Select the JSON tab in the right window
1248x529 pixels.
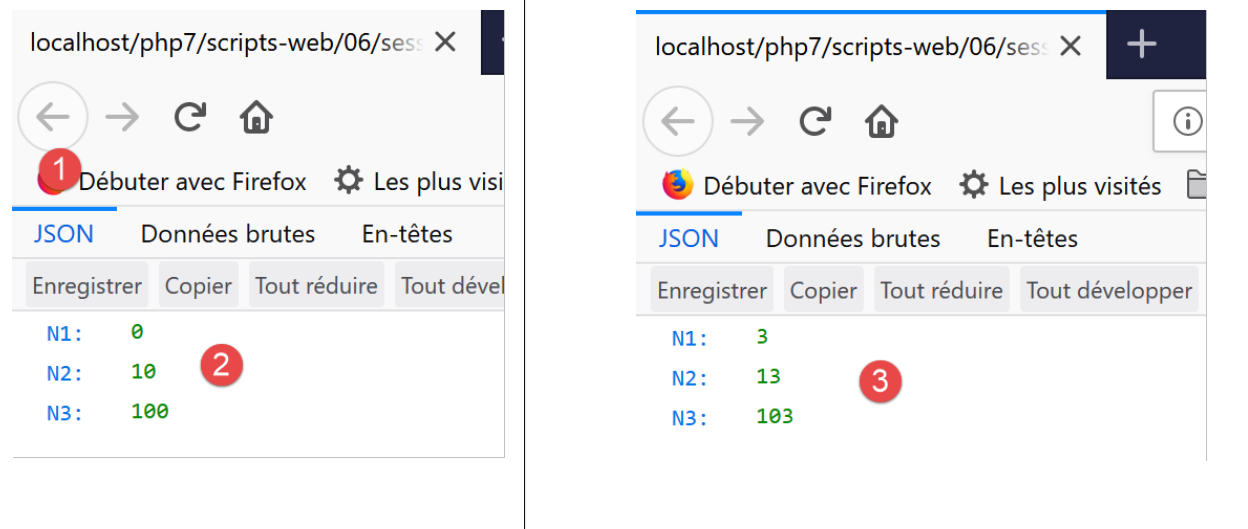[x=688, y=239]
